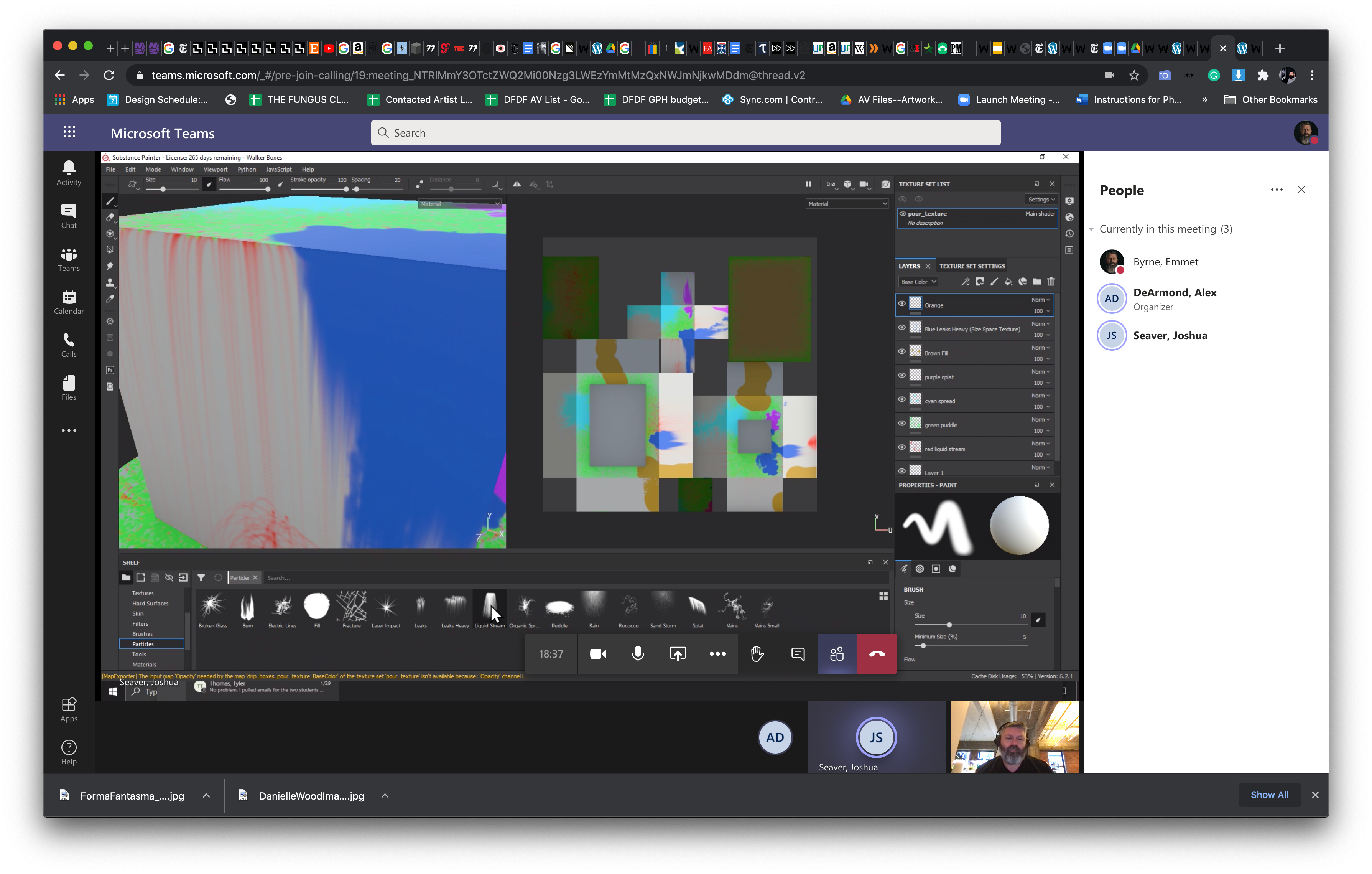Open the Viewport menu in Substance Painter
This screenshot has width=1372, height=874.
[x=215, y=169]
